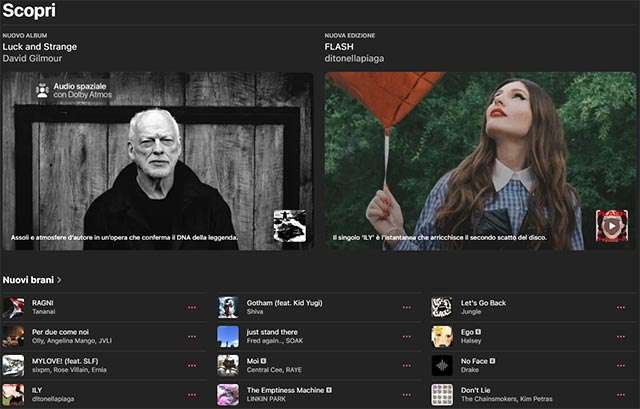Open the David Gilmour artist link
Viewport: 640px width, 409px height.
click(x=32, y=58)
